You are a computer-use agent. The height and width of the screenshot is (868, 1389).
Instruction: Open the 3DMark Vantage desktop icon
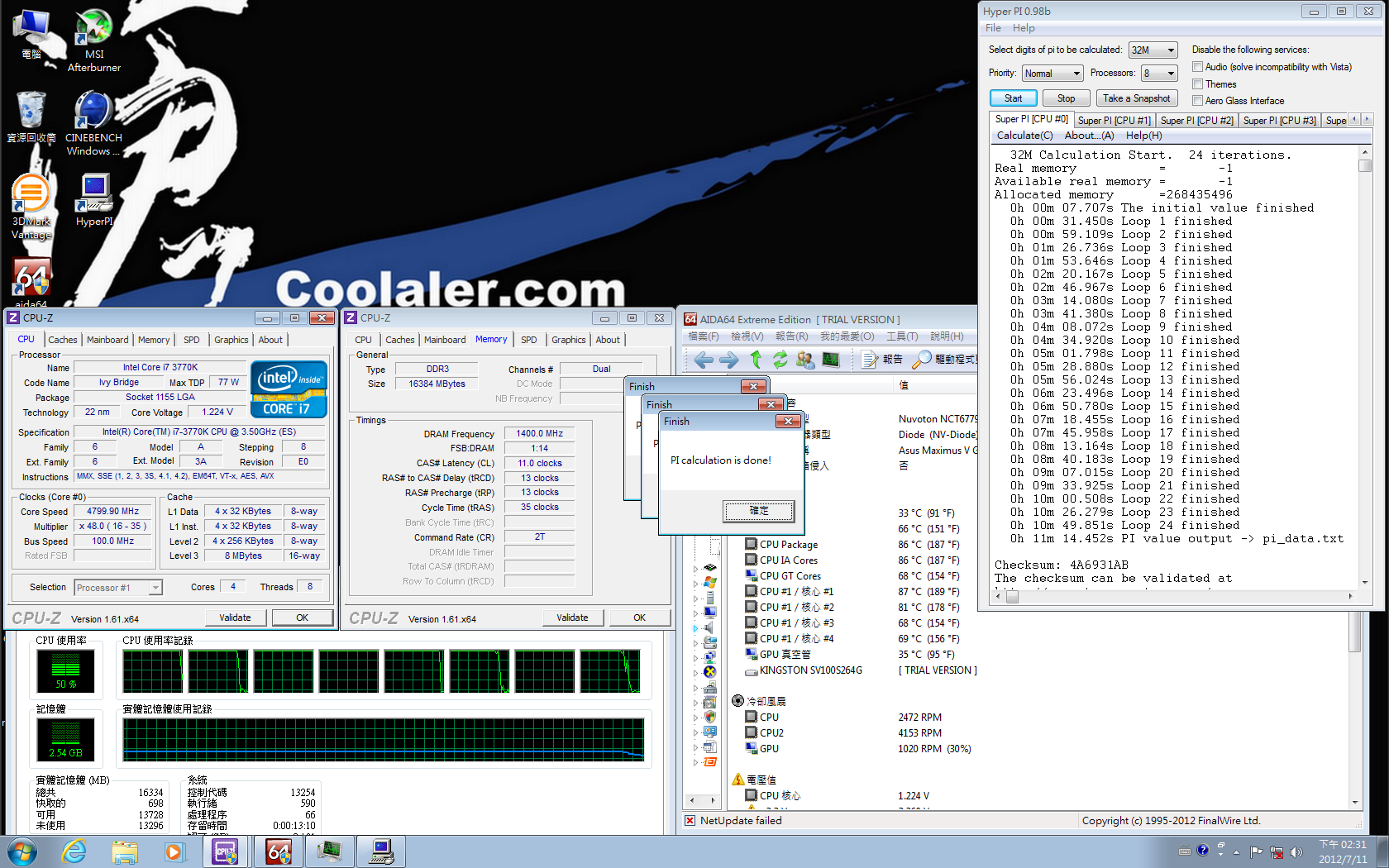pos(31,207)
